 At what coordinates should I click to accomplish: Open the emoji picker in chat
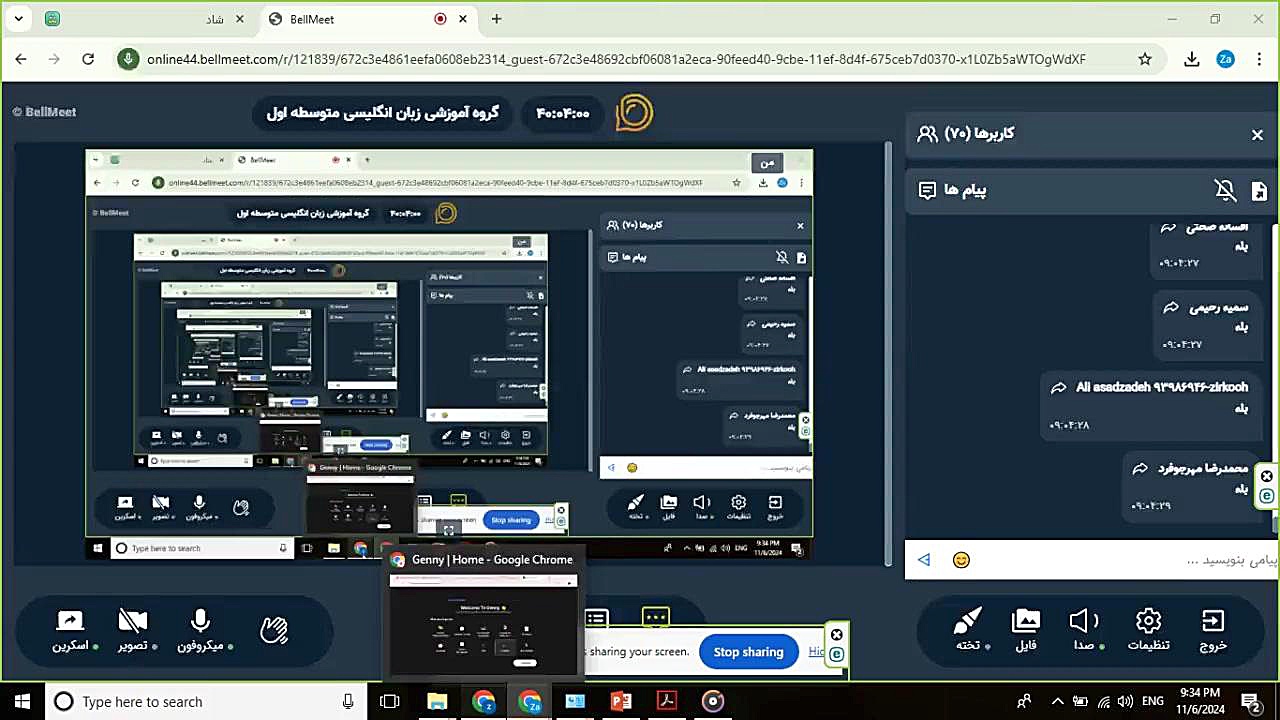click(x=961, y=560)
